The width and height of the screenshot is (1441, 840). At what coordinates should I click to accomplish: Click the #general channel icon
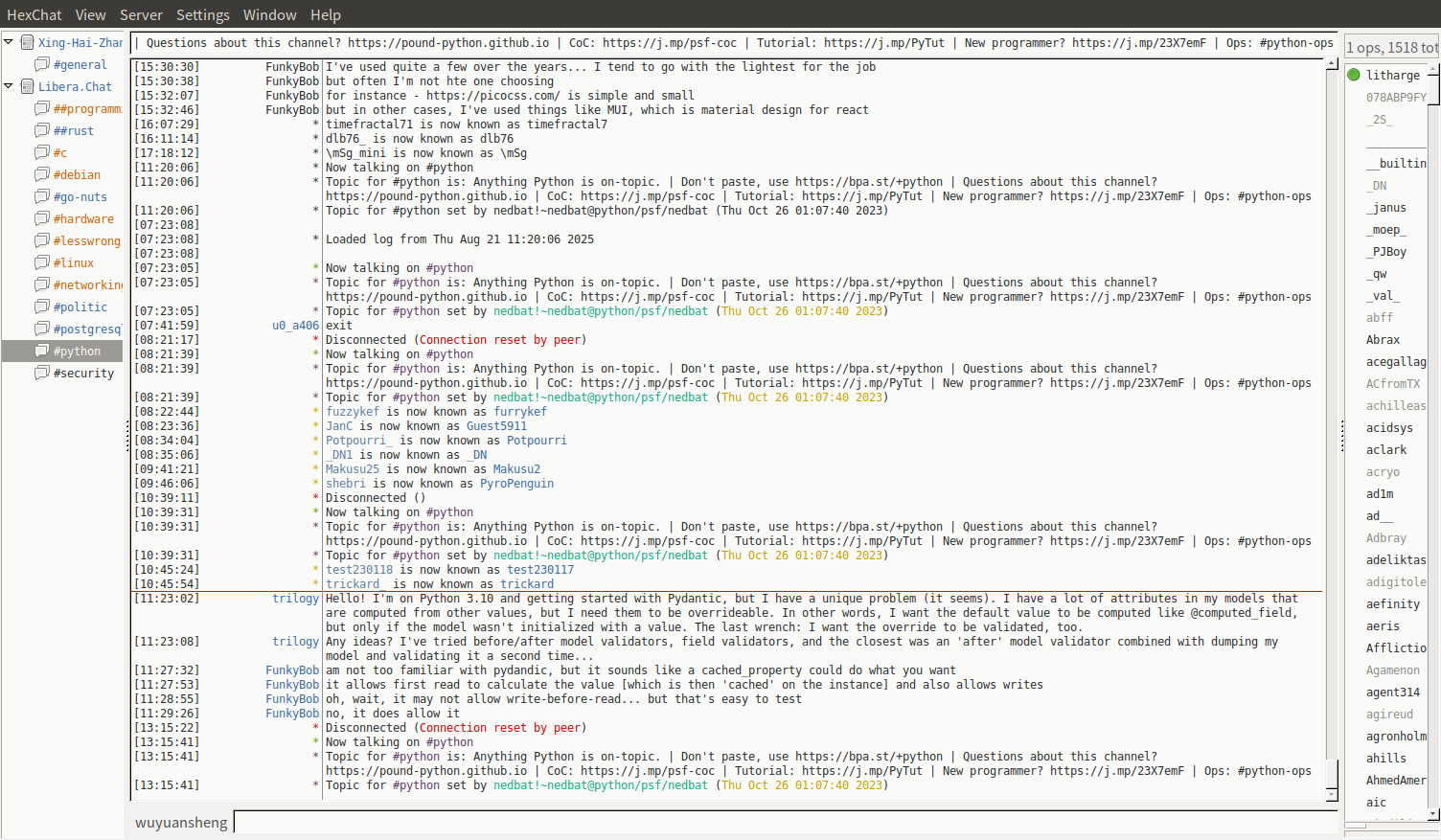tap(42, 64)
